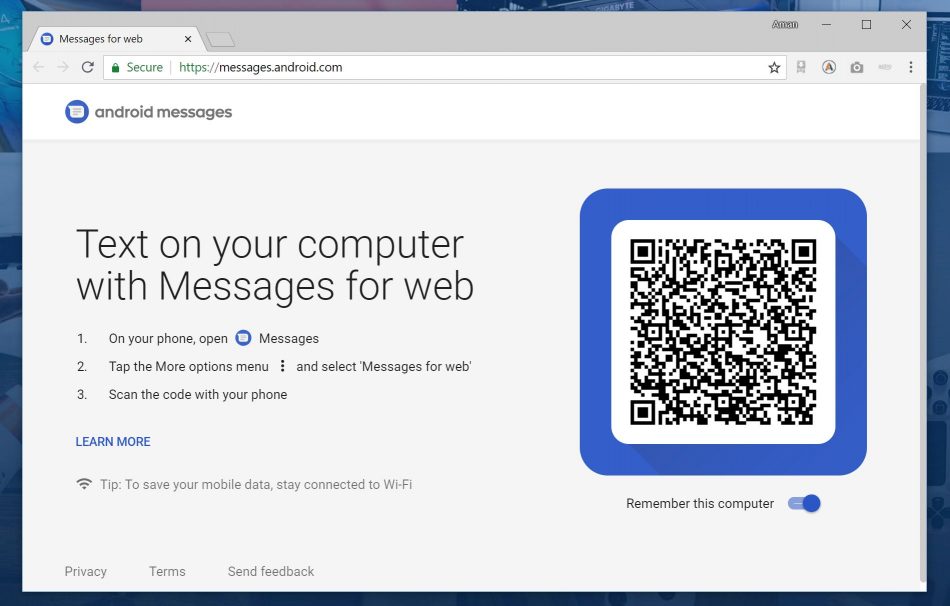The height and width of the screenshot is (606, 950).
Task: Reload the page with the refresh icon
Action: pos(88,67)
